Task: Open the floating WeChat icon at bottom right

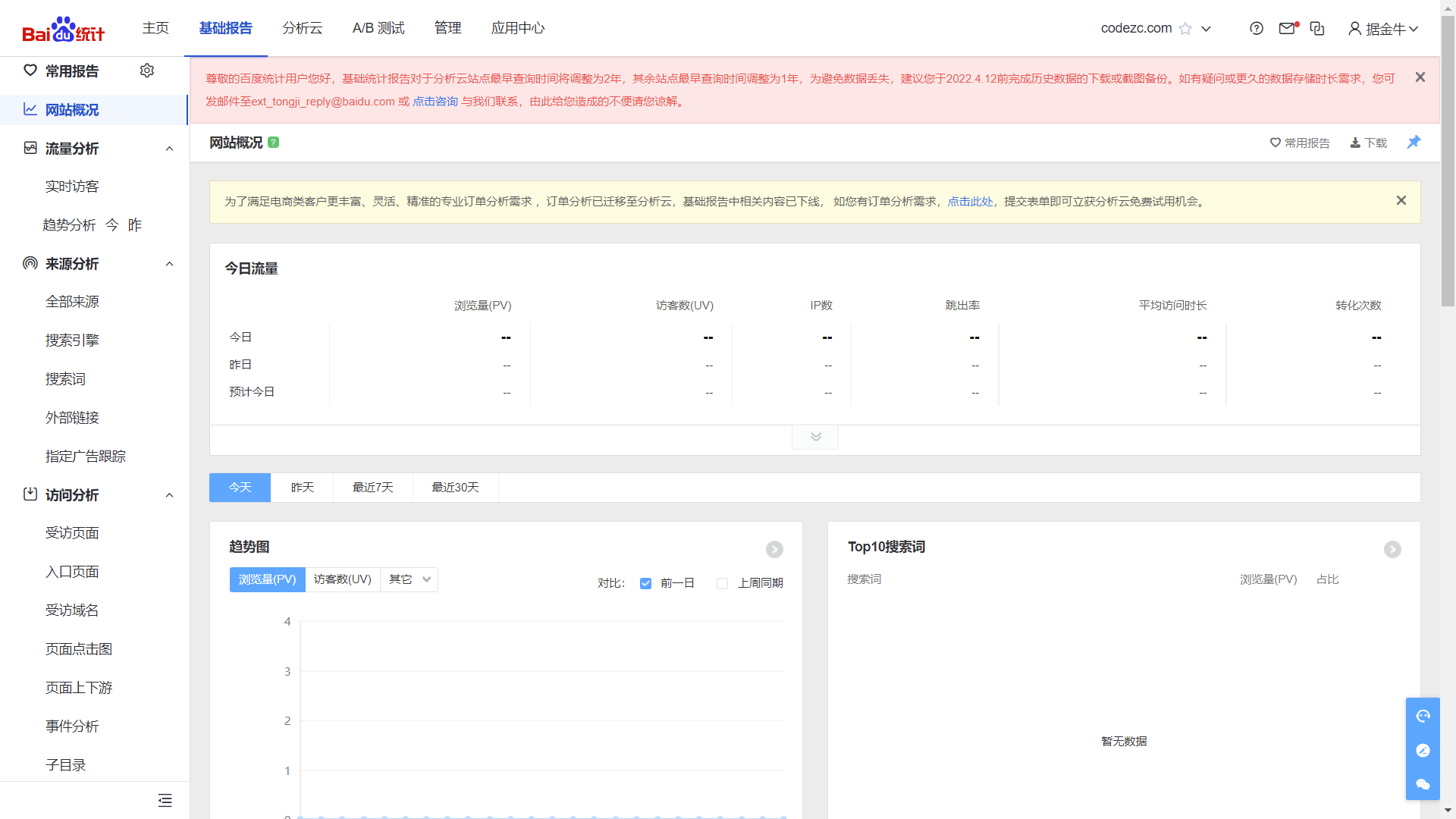Action: coord(1423,785)
